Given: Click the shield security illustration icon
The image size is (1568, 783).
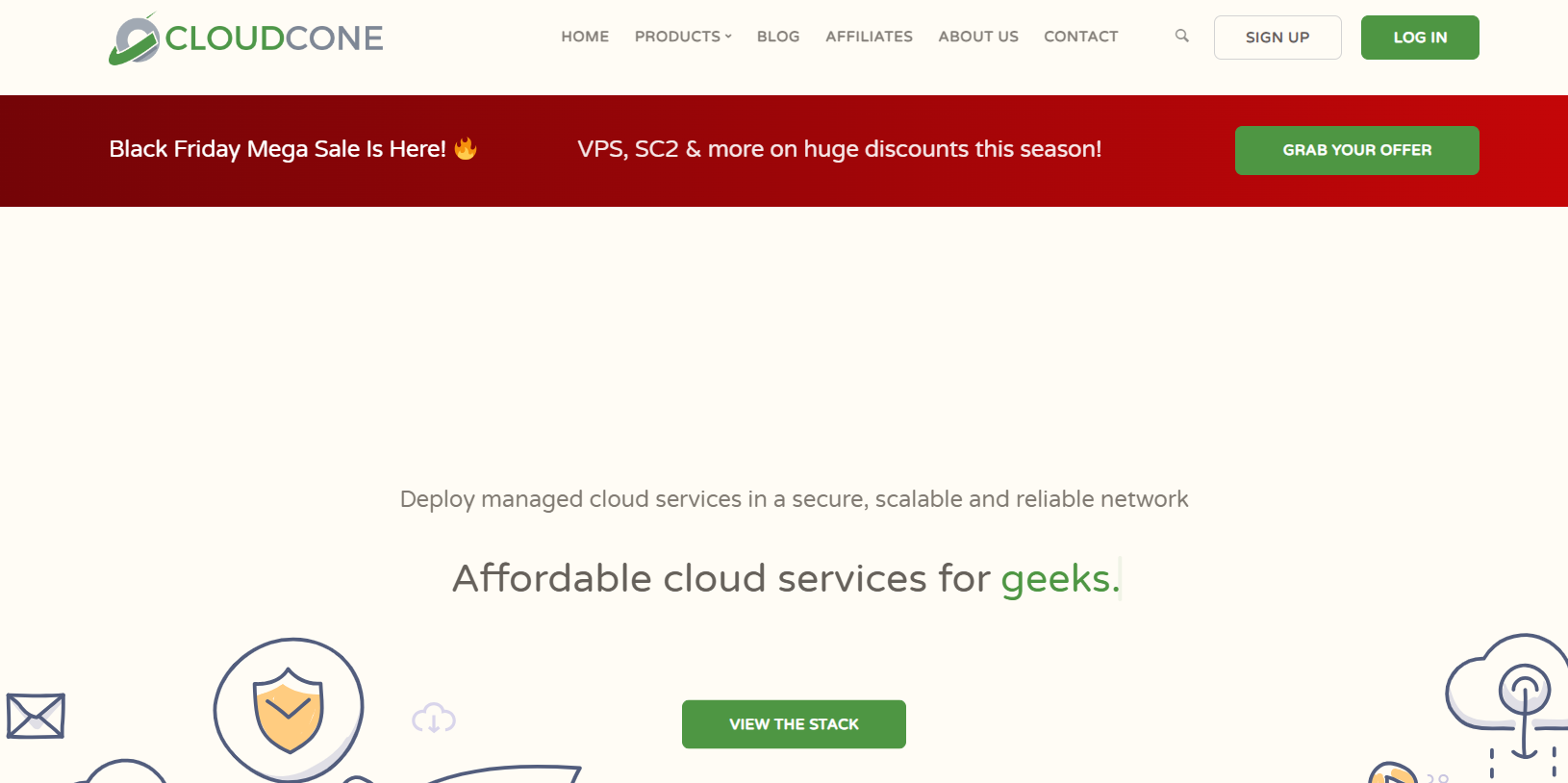Looking at the screenshot, I should coord(289,710).
